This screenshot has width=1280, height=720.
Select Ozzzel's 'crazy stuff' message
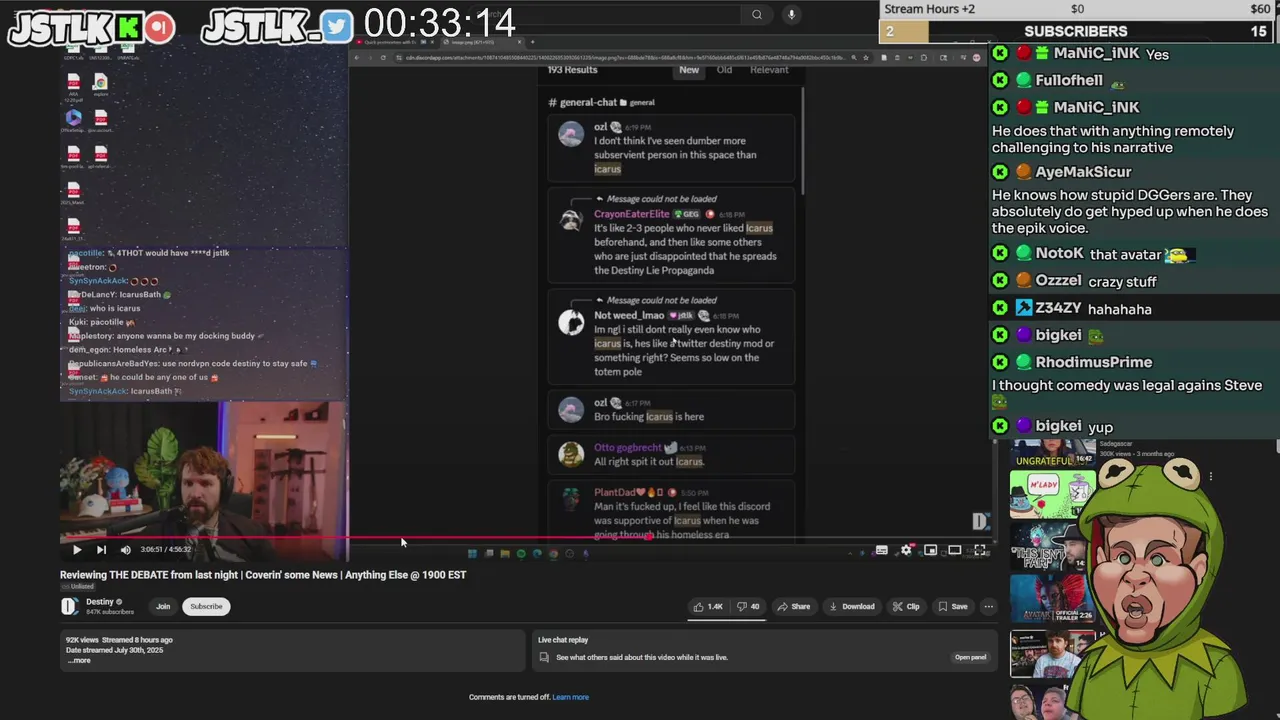(1122, 282)
